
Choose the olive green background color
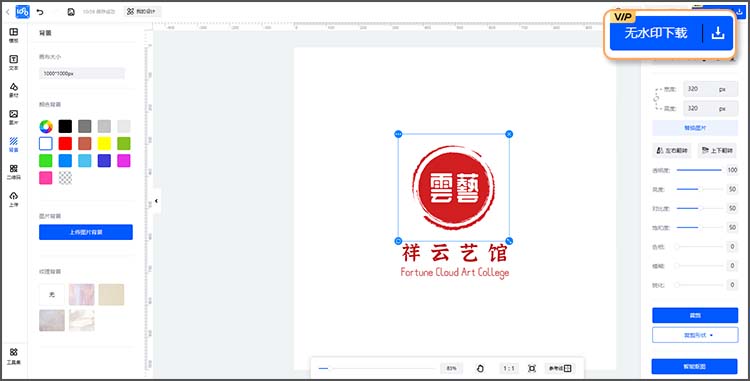(x=124, y=143)
